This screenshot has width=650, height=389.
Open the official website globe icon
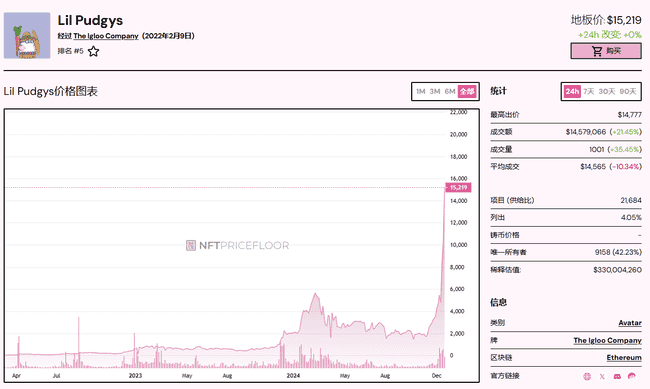click(x=587, y=376)
